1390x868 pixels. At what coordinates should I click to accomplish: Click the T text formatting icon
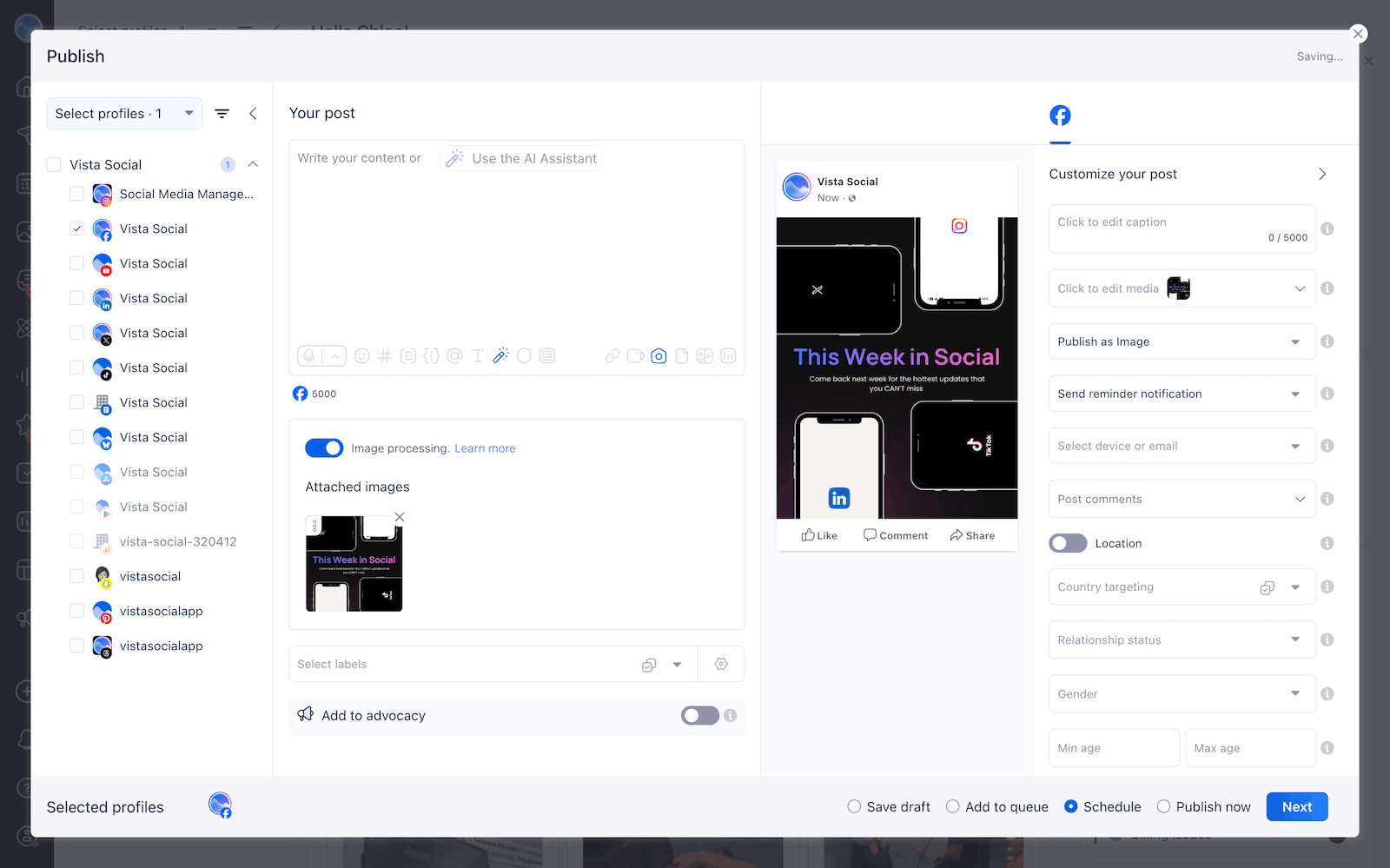(478, 356)
